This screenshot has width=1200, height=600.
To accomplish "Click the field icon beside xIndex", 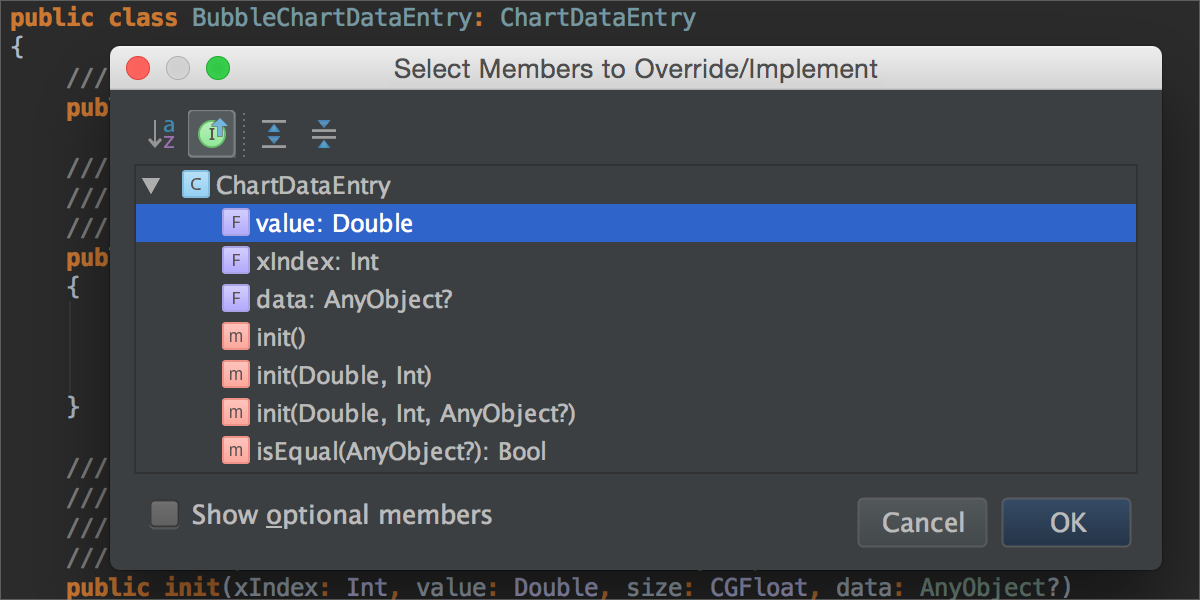I will (x=235, y=262).
